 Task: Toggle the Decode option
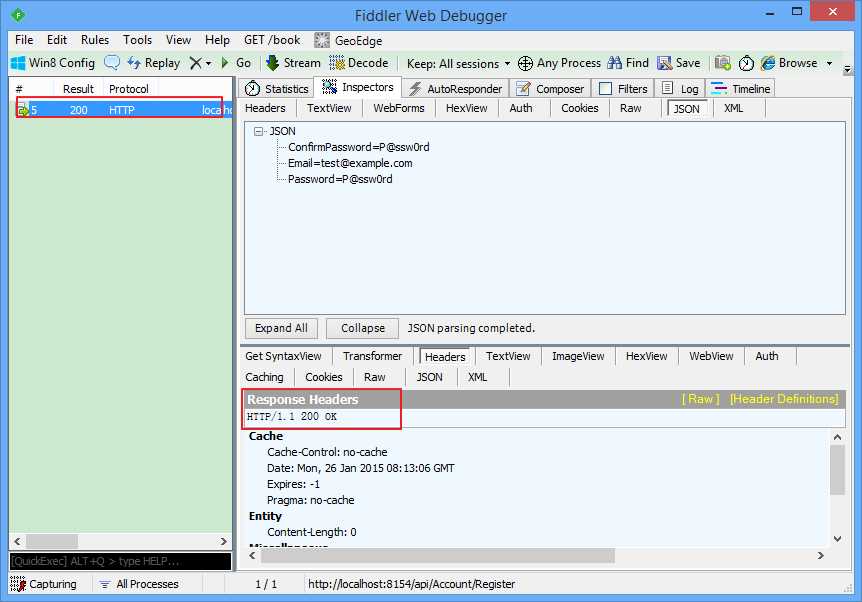(358, 63)
